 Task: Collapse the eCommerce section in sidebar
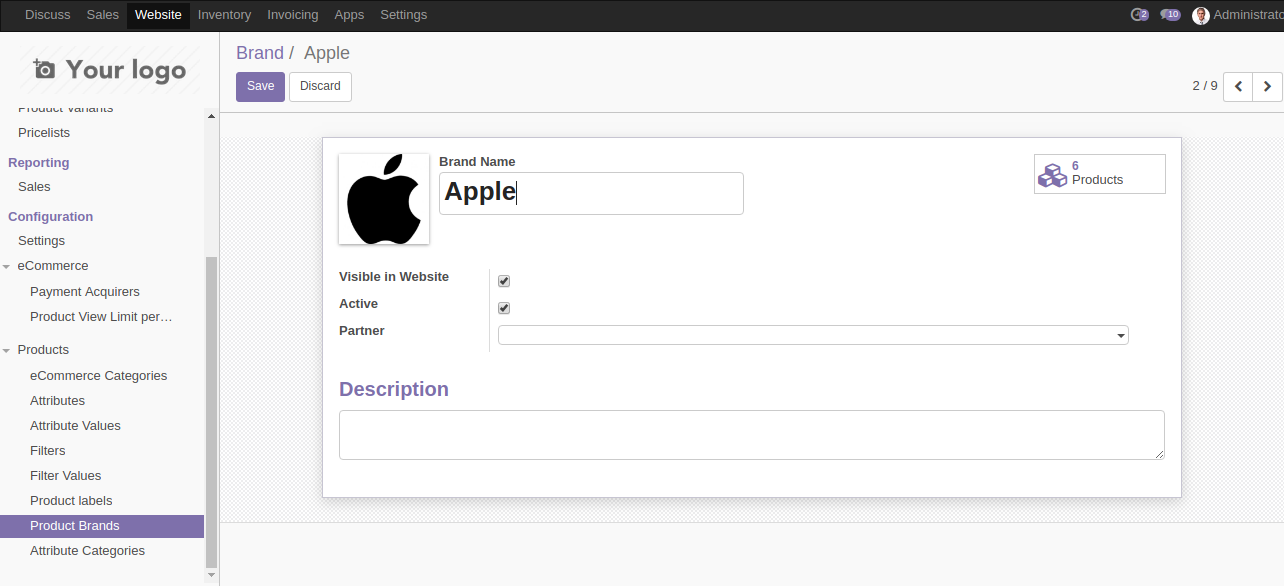point(7,267)
